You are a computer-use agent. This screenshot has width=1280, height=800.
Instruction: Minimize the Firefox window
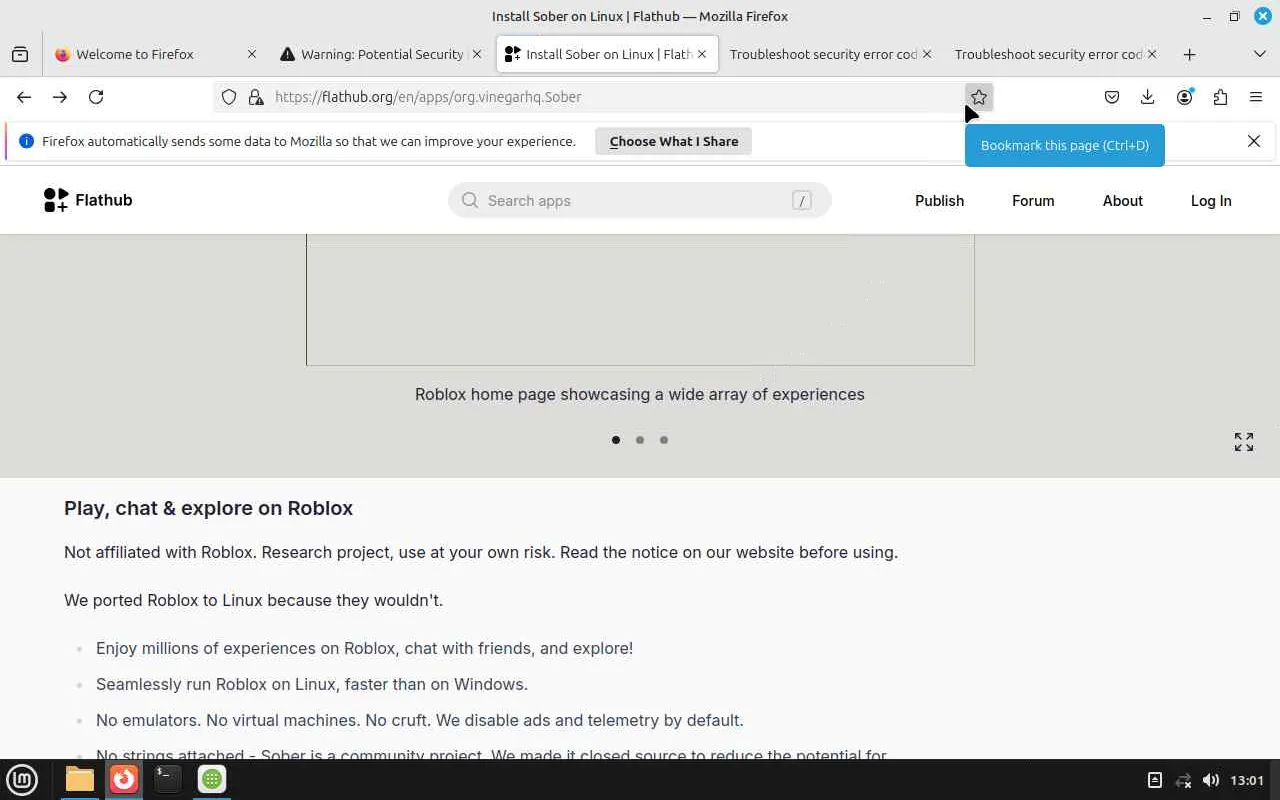[x=1208, y=16]
